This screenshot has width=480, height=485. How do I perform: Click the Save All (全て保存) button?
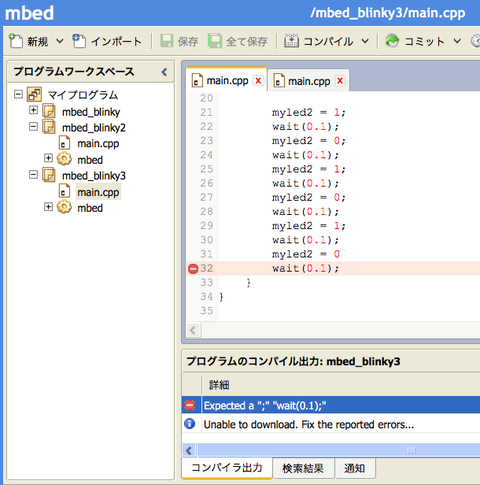click(238, 41)
